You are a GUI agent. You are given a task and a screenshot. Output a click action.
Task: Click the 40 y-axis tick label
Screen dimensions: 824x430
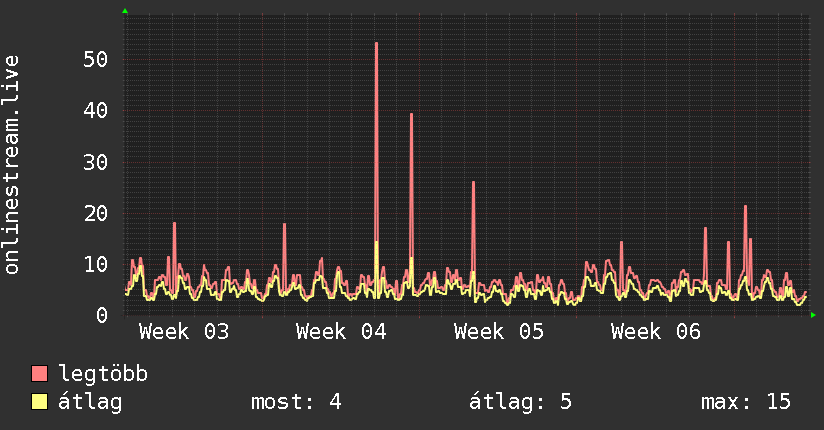(x=96, y=110)
